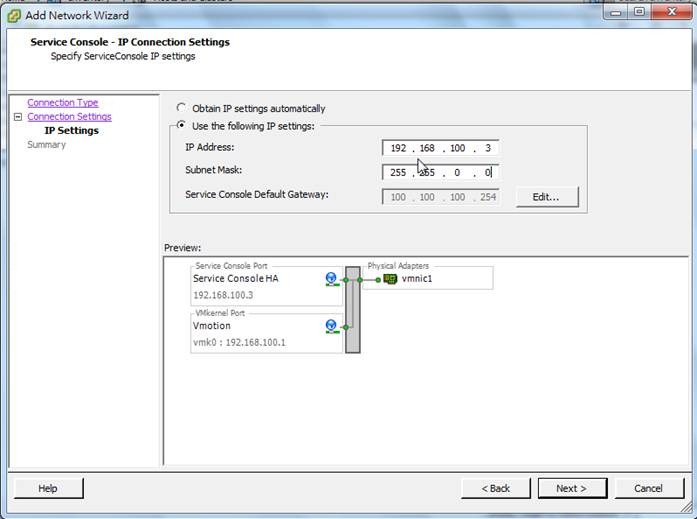This screenshot has width=697, height=519.
Task: Click the IP Address third octet 100
Action: pyautogui.click(x=457, y=148)
